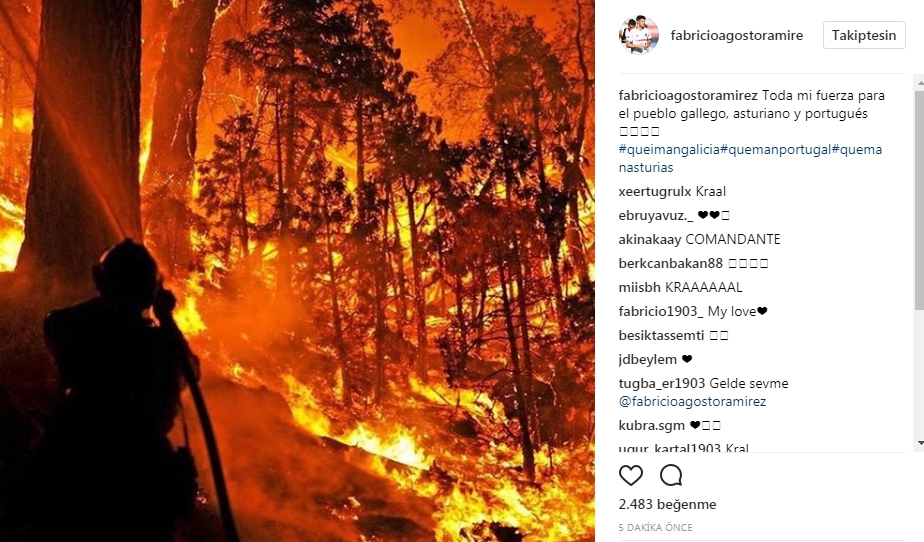Open the fabricioagostoramire profile avatar

[638, 35]
